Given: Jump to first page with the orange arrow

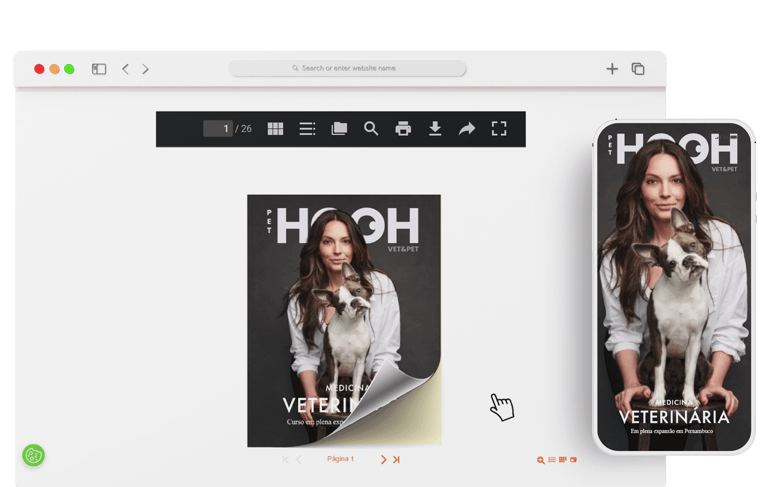Looking at the screenshot, I should 286,460.
